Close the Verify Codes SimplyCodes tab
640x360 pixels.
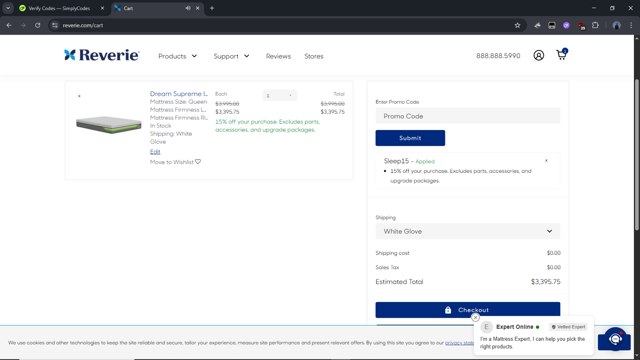[102, 8]
